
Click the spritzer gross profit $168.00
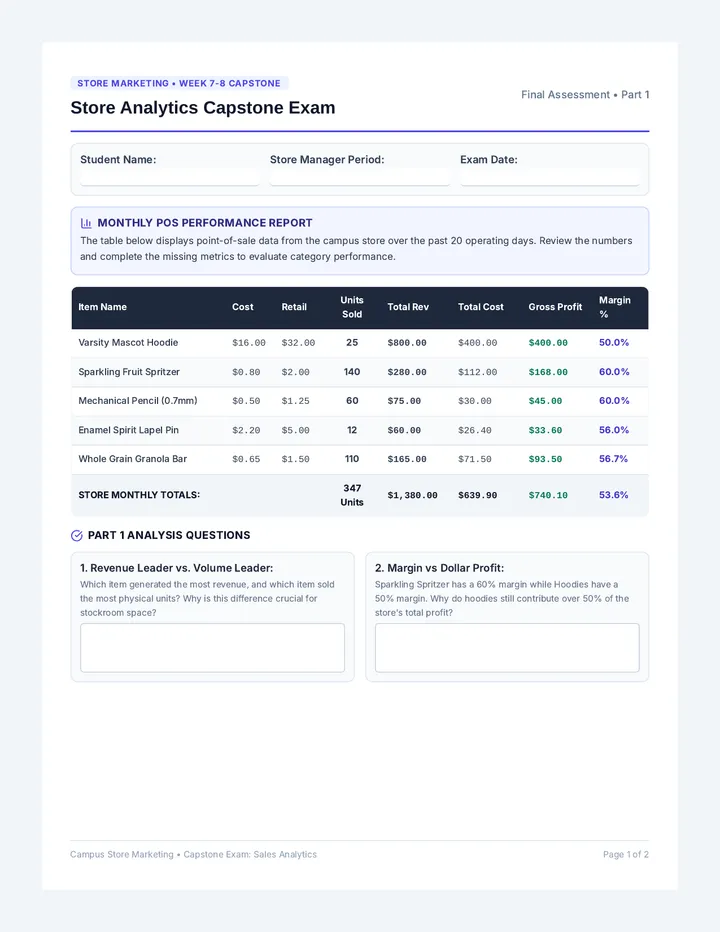[548, 372]
